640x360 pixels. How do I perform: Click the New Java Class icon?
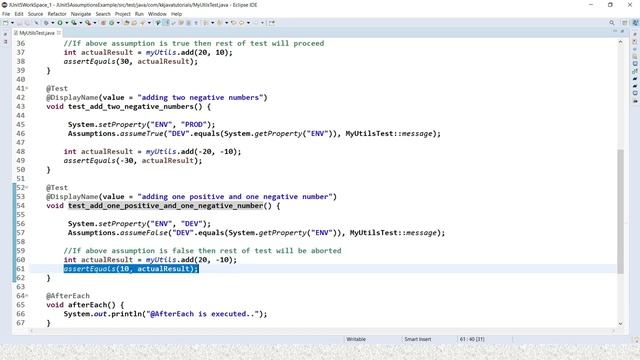pyautogui.click(x=111, y=23)
